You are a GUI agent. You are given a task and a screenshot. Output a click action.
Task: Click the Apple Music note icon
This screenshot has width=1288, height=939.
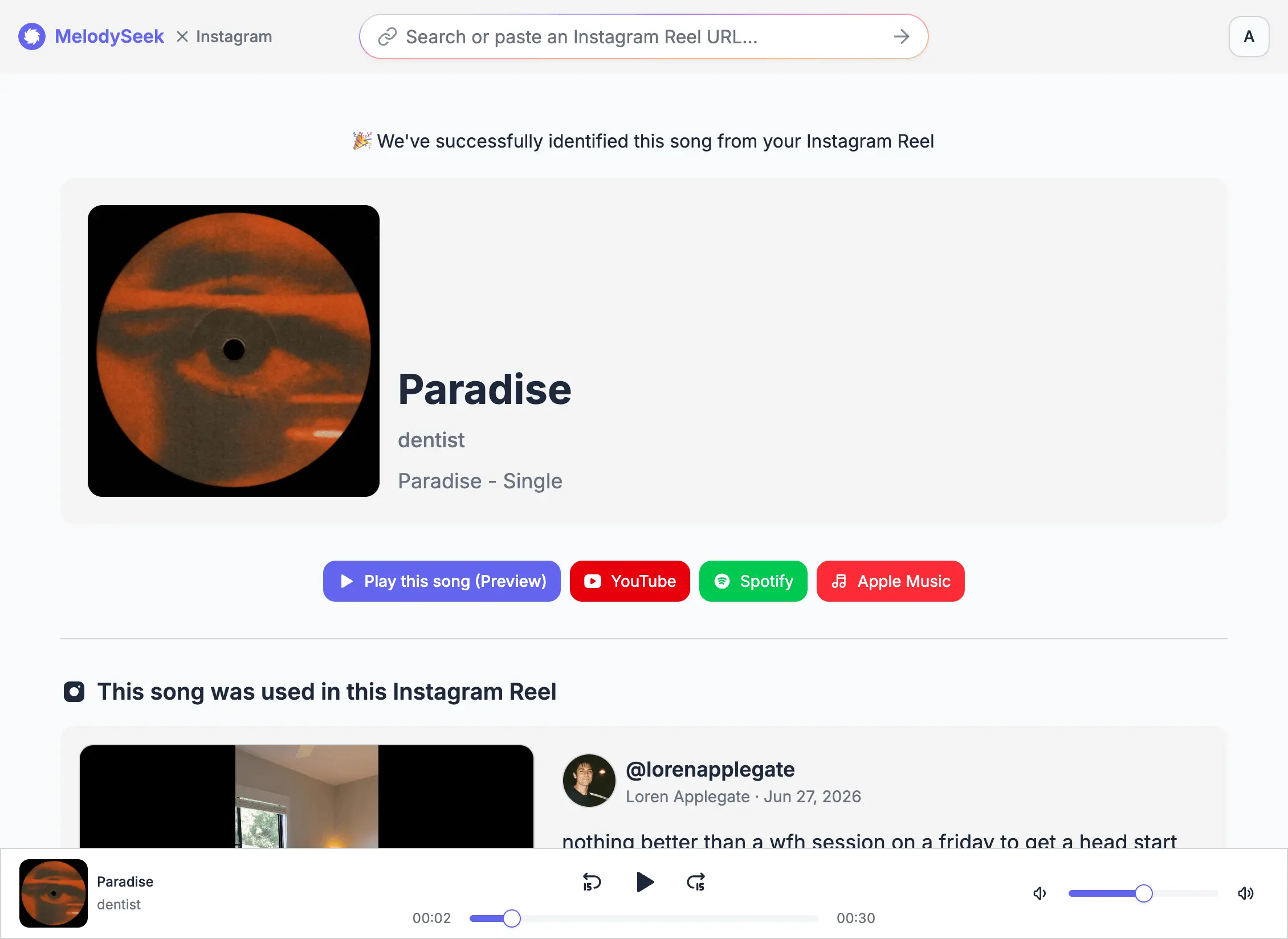[x=839, y=581]
